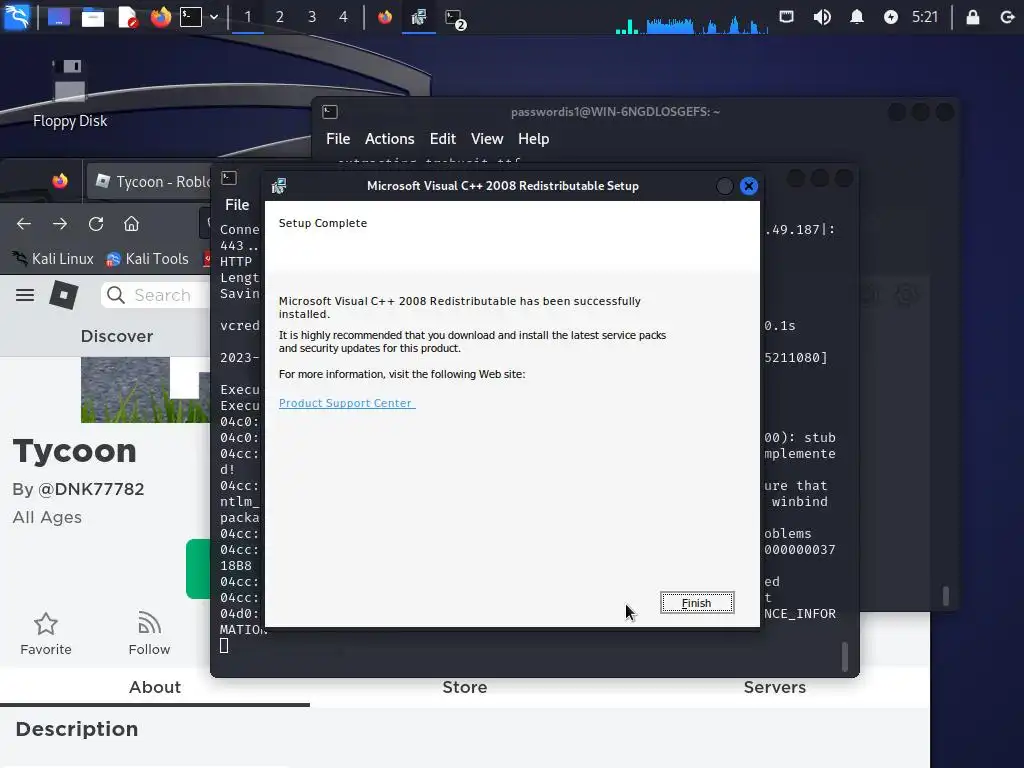Click the Tycoon game thumbnail
The width and height of the screenshot is (1024, 768).
coord(145,390)
